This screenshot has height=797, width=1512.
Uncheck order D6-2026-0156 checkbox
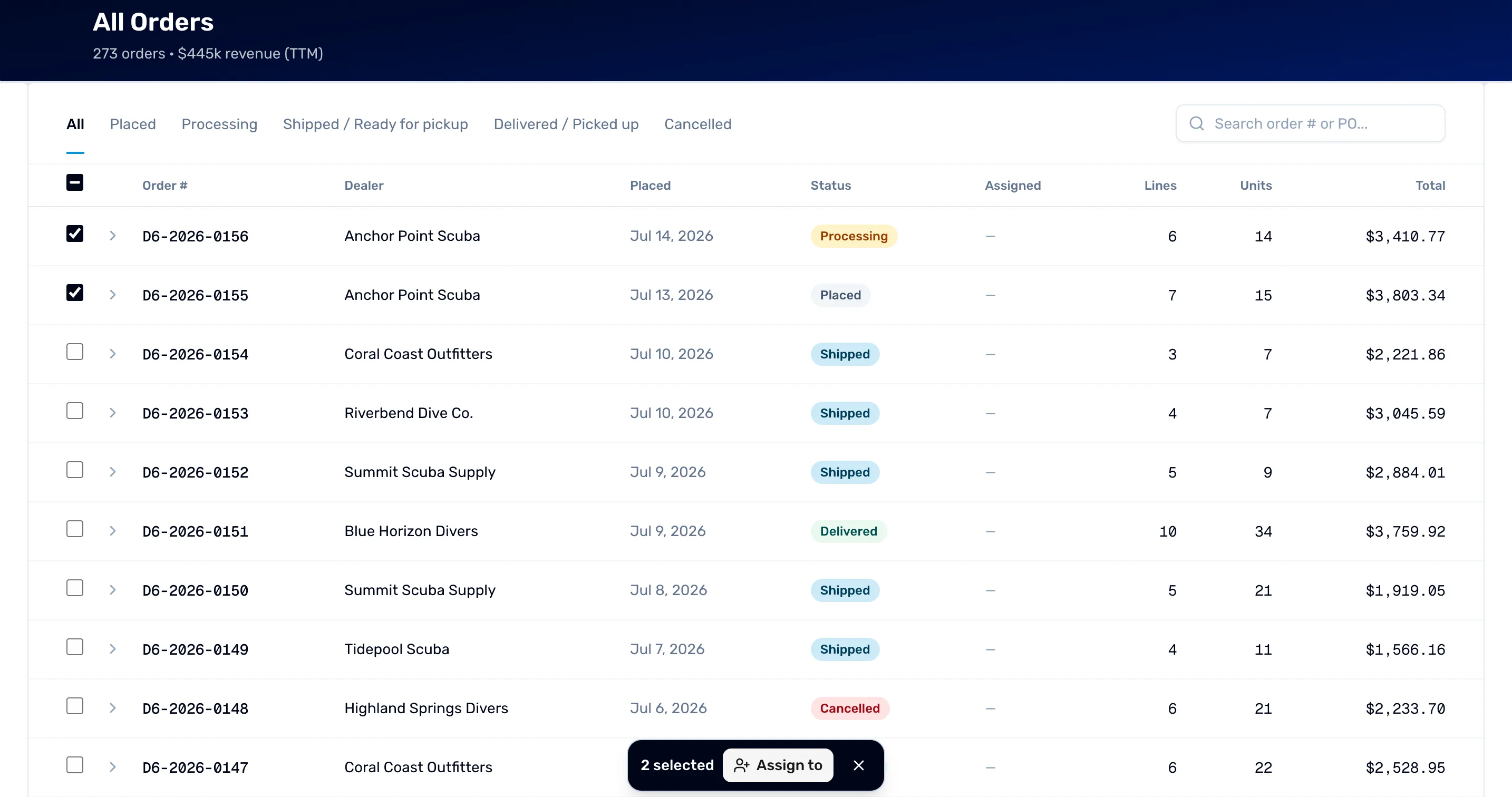point(74,234)
